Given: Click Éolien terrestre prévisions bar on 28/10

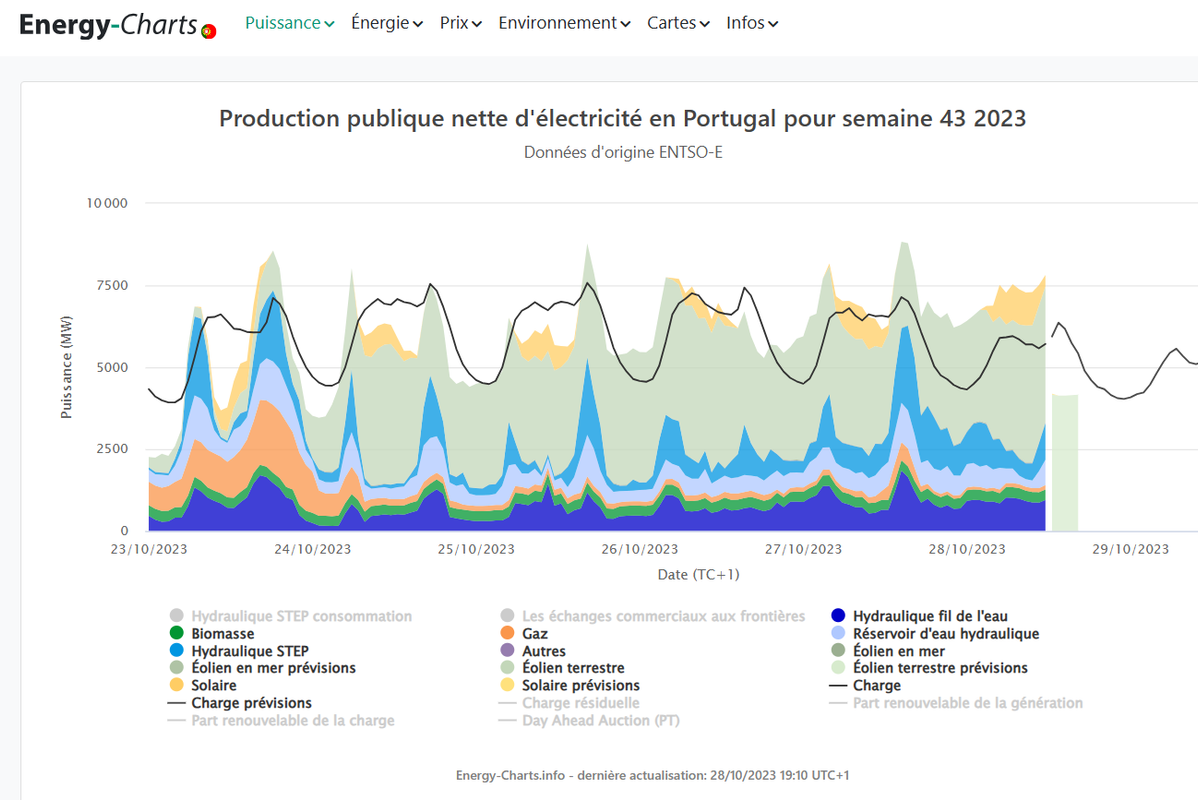Looking at the screenshot, I should [x=1065, y=462].
